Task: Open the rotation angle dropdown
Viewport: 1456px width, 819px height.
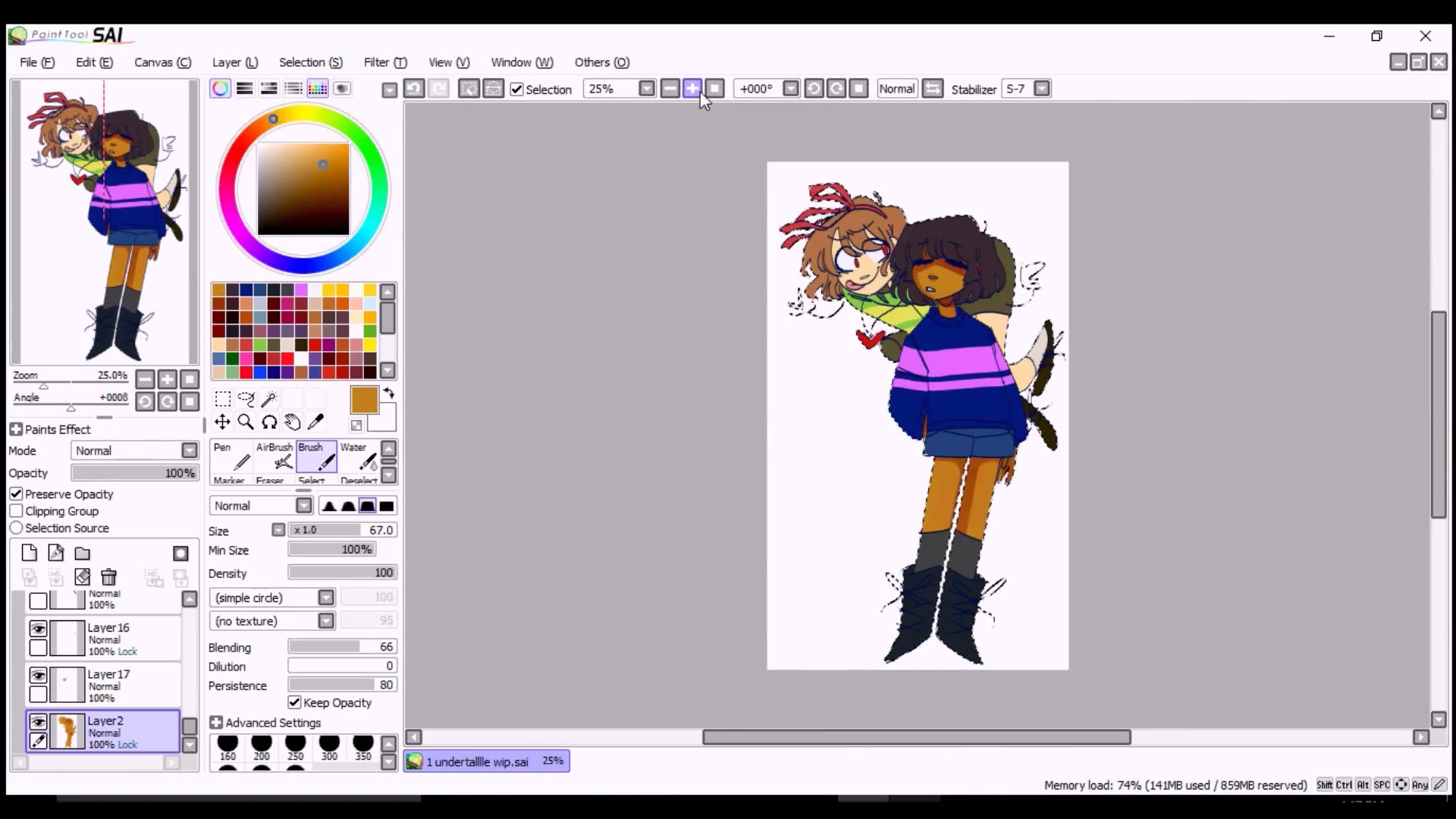Action: (790, 89)
